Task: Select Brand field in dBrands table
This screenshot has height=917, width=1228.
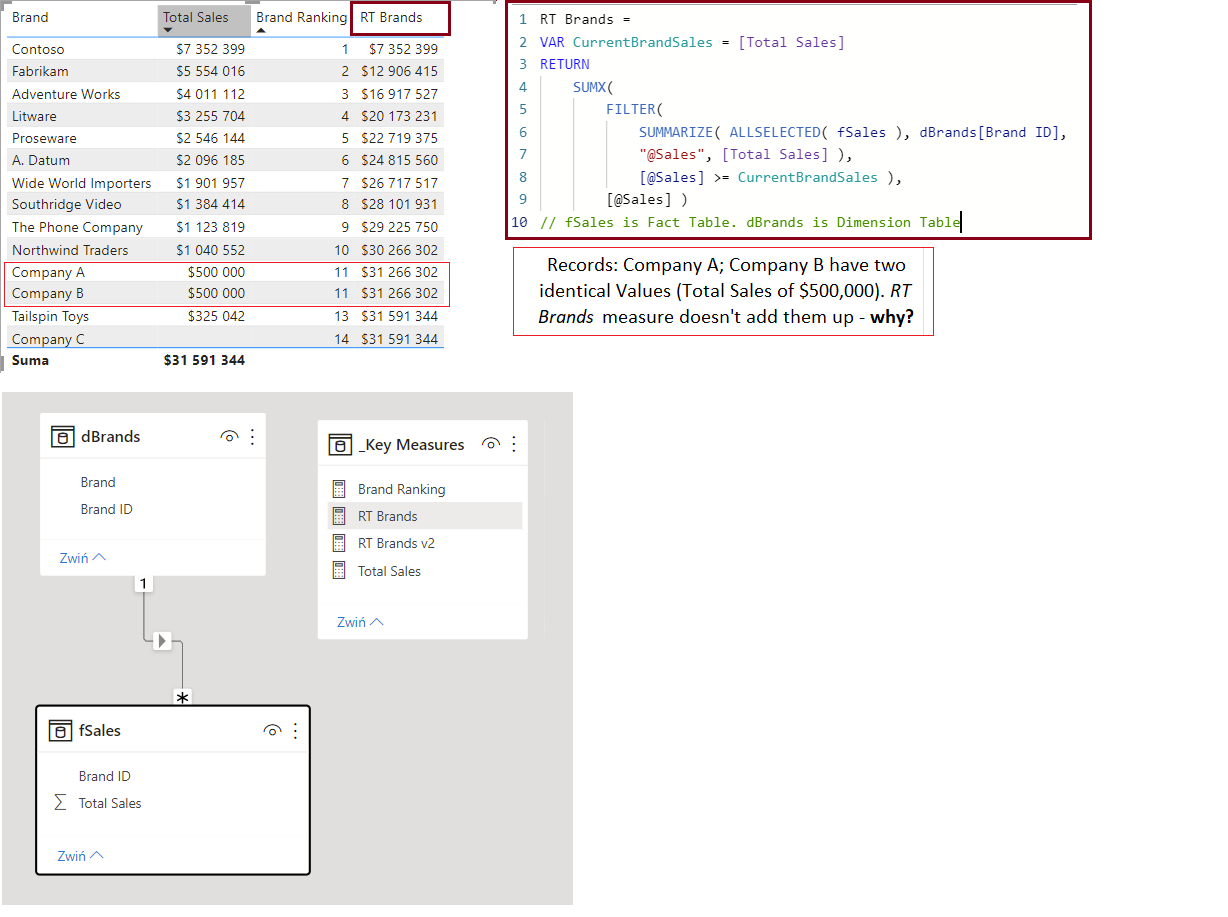Action: click(98, 482)
